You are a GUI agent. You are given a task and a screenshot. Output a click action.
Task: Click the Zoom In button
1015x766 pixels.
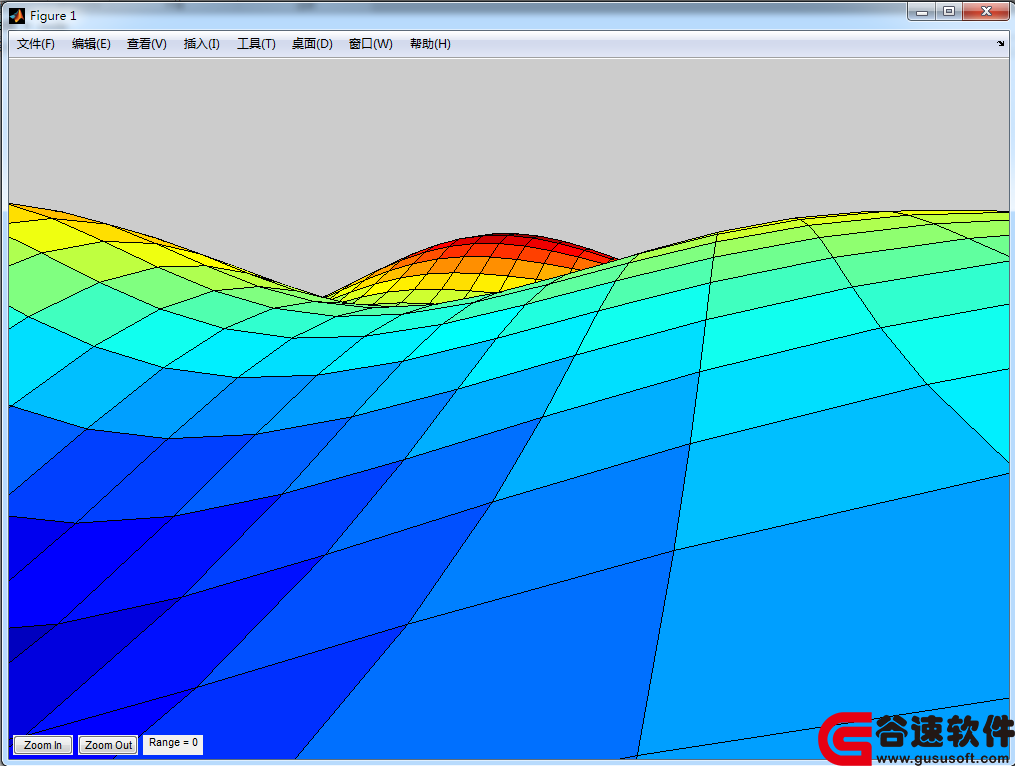(x=43, y=745)
